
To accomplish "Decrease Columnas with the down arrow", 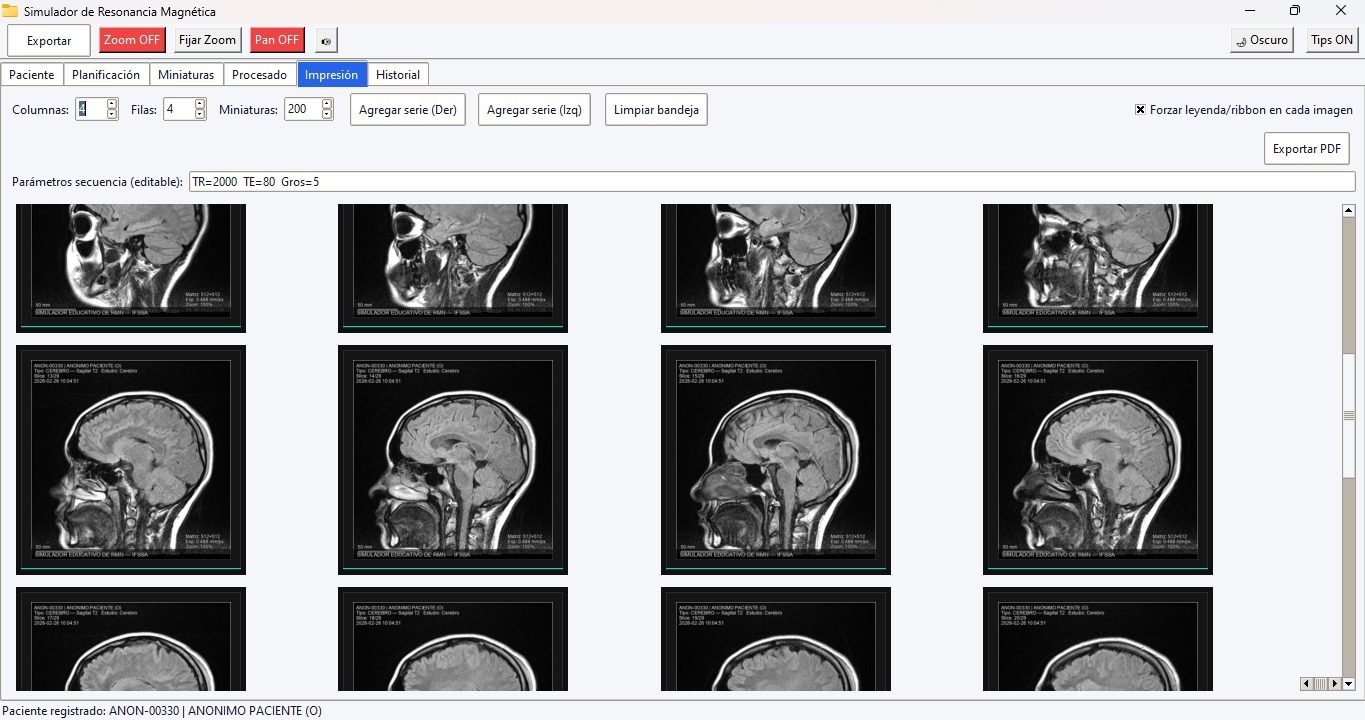I will click(x=112, y=115).
